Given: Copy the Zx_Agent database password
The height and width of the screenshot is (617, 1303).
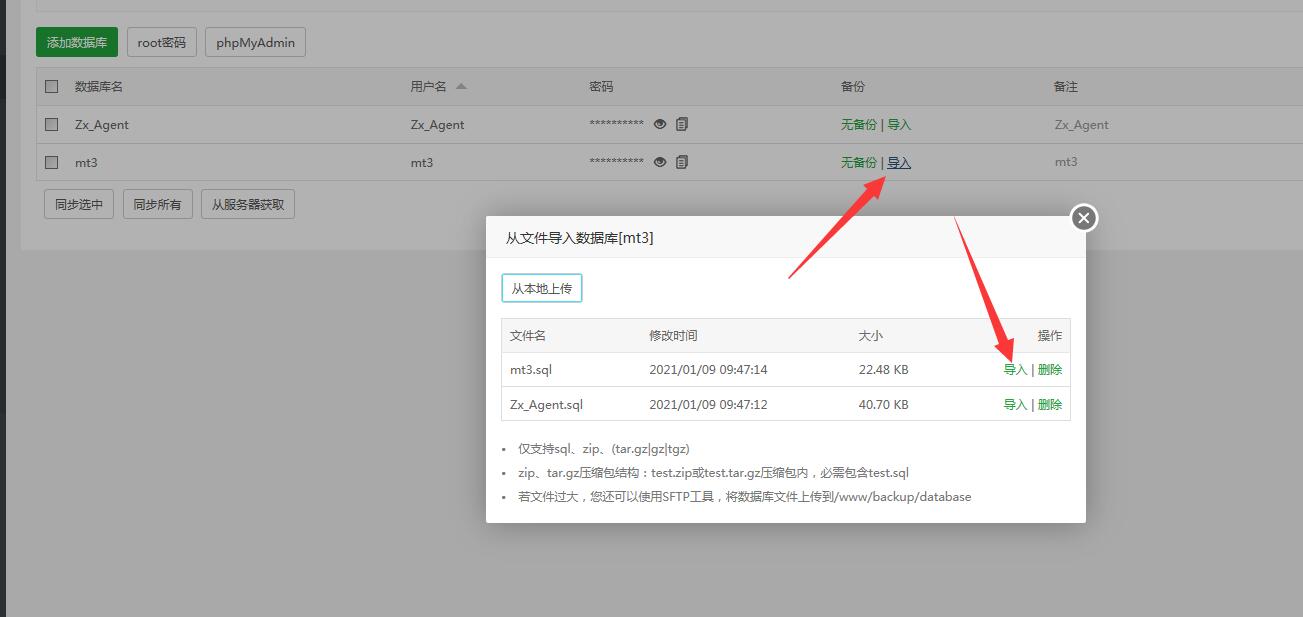Looking at the screenshot, I should click(x=682, y=124).
